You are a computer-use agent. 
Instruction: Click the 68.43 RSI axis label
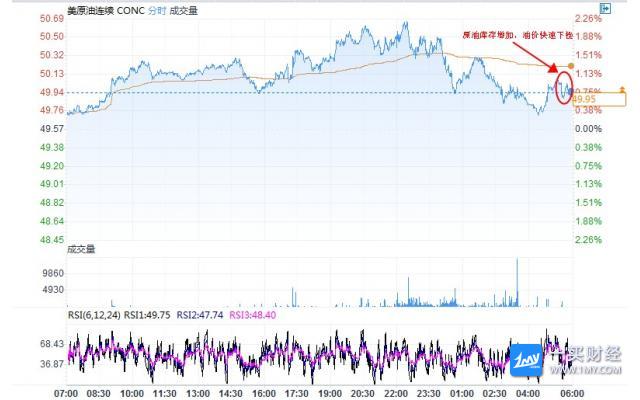(52, 344)
